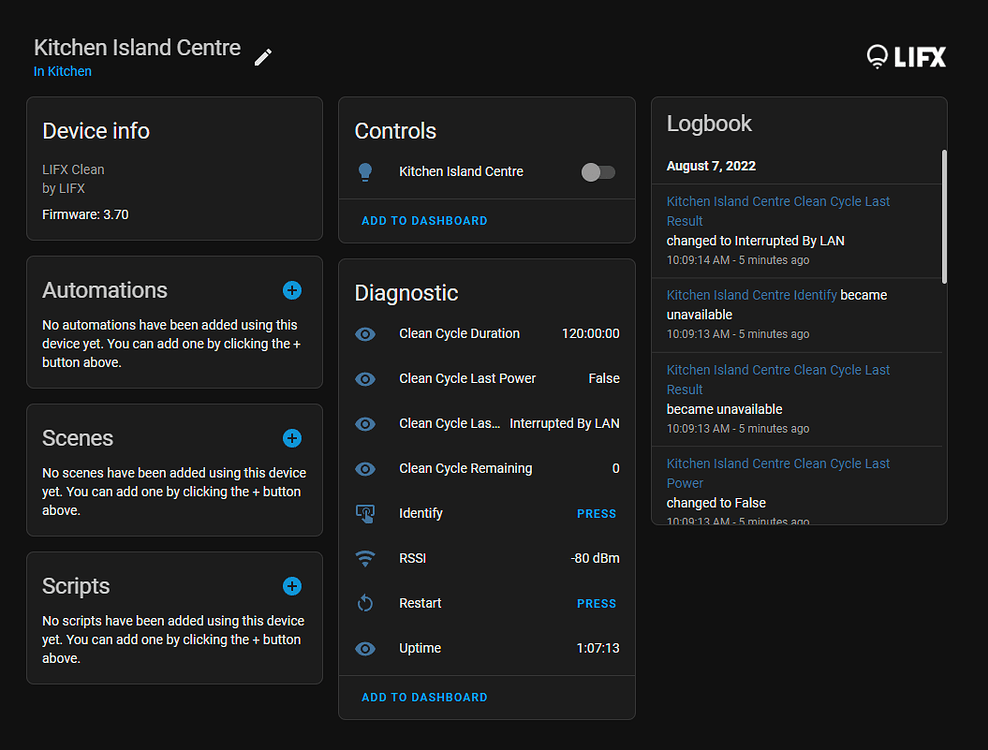Click the Identify icon in Diagnostic
Image resolution: width=988 pixels, height=750 pixels.
point(366,513)
